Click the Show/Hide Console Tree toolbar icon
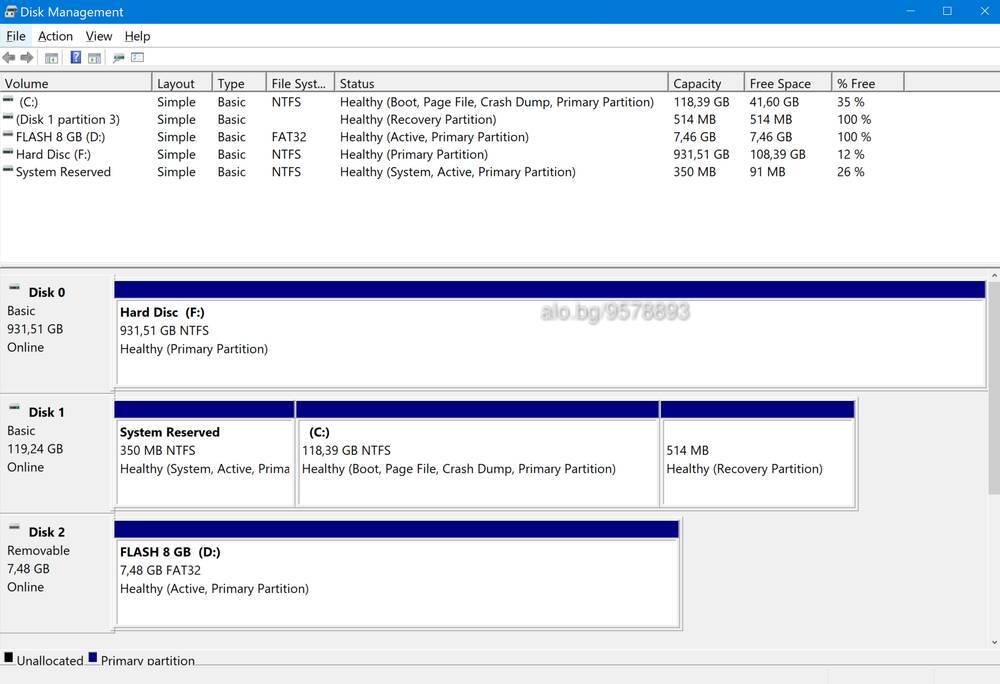Viewport: 1000px width, 684px height. tap(52, 58)
